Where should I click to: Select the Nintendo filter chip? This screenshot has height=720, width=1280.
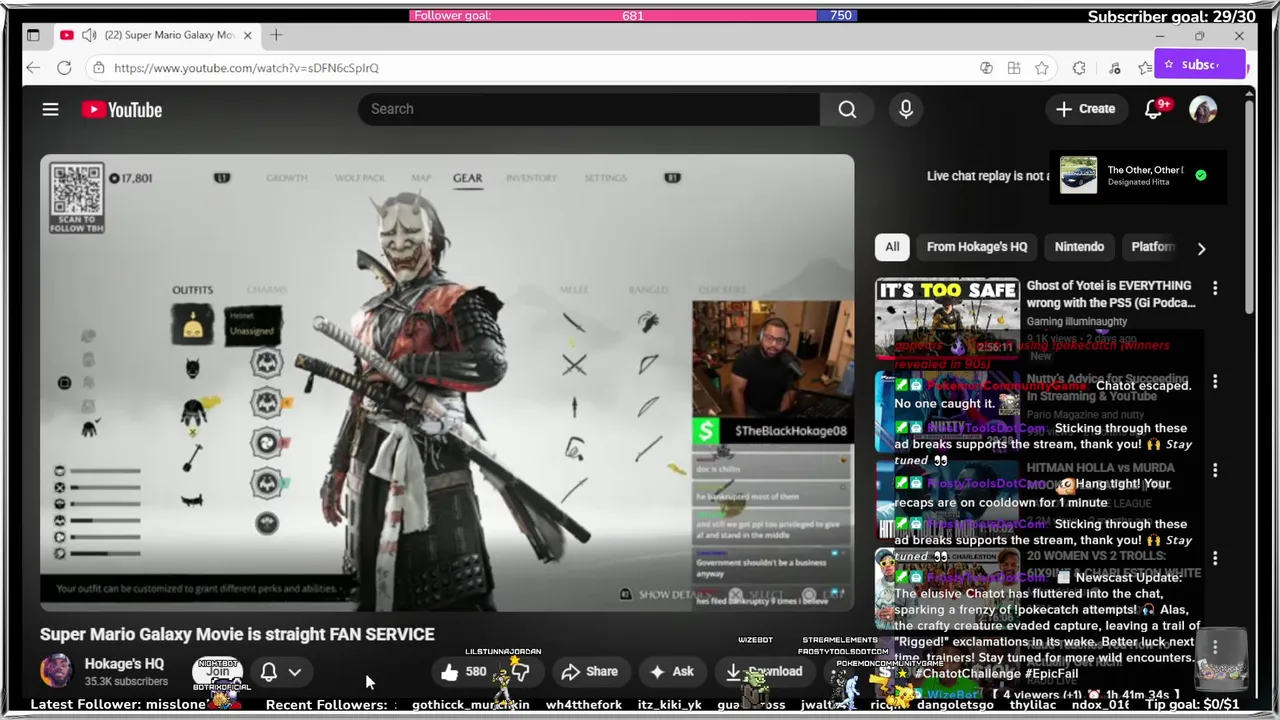(1079, 247)
